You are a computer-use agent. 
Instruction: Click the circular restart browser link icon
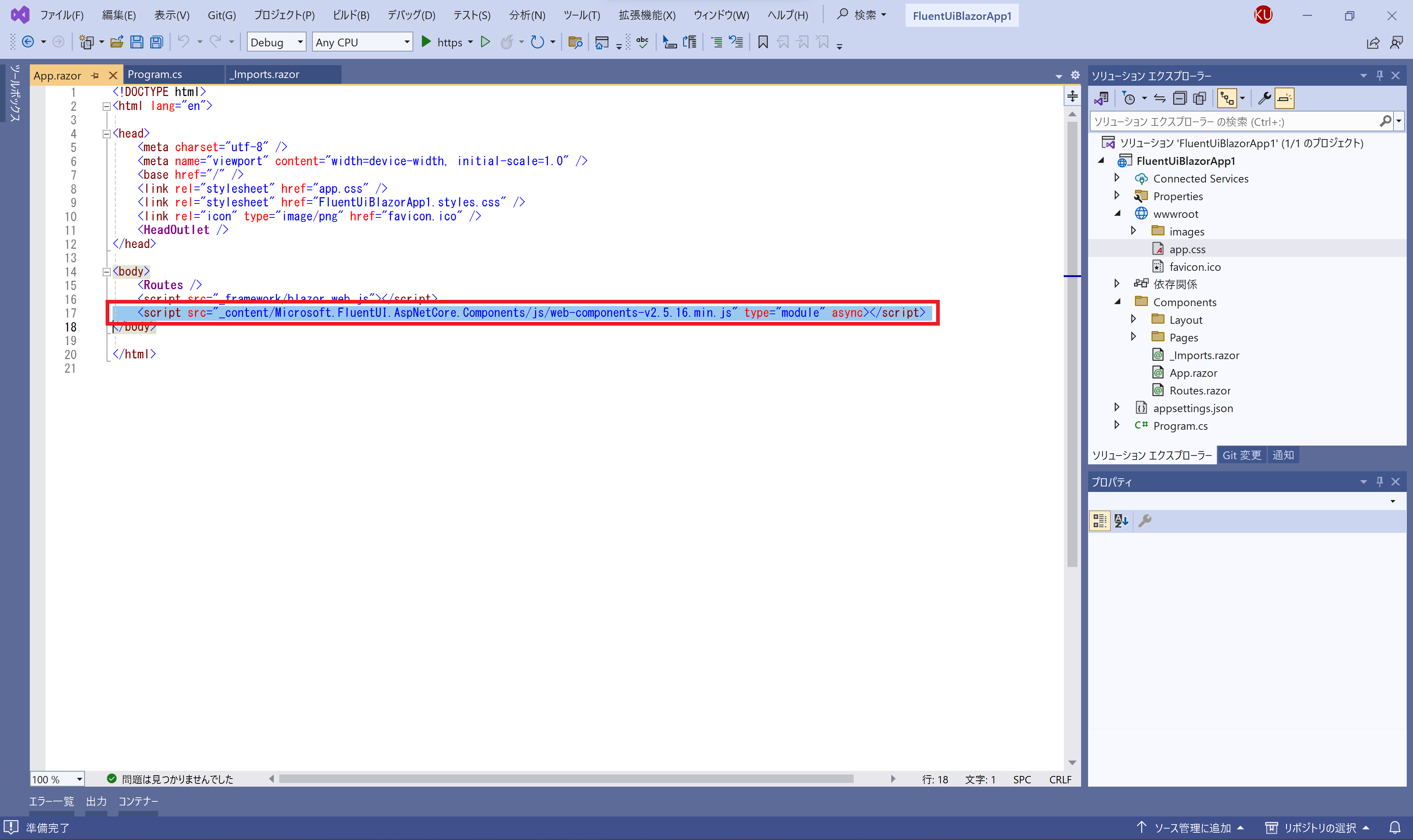pos(537,42)
